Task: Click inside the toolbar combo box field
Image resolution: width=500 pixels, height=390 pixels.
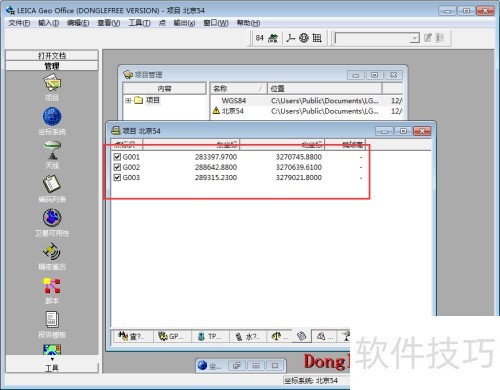Action: (373, 38)
